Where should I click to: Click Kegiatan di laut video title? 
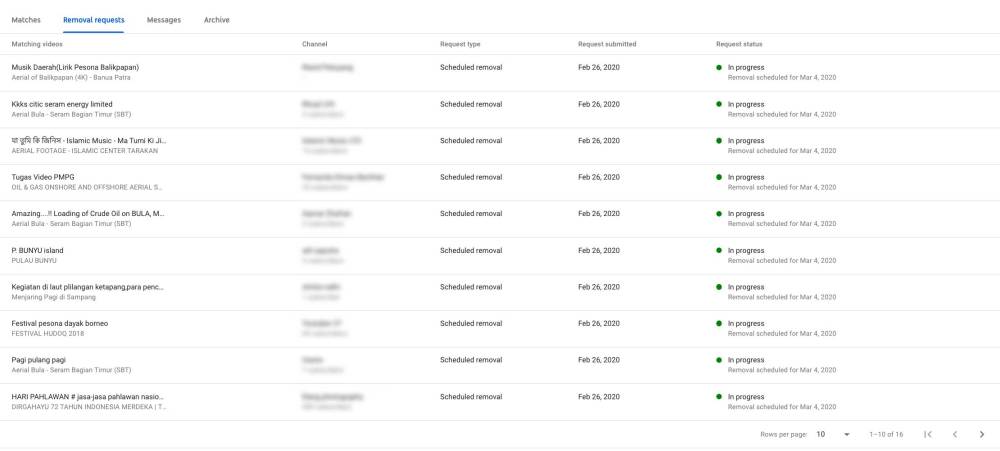click(88, 287)
